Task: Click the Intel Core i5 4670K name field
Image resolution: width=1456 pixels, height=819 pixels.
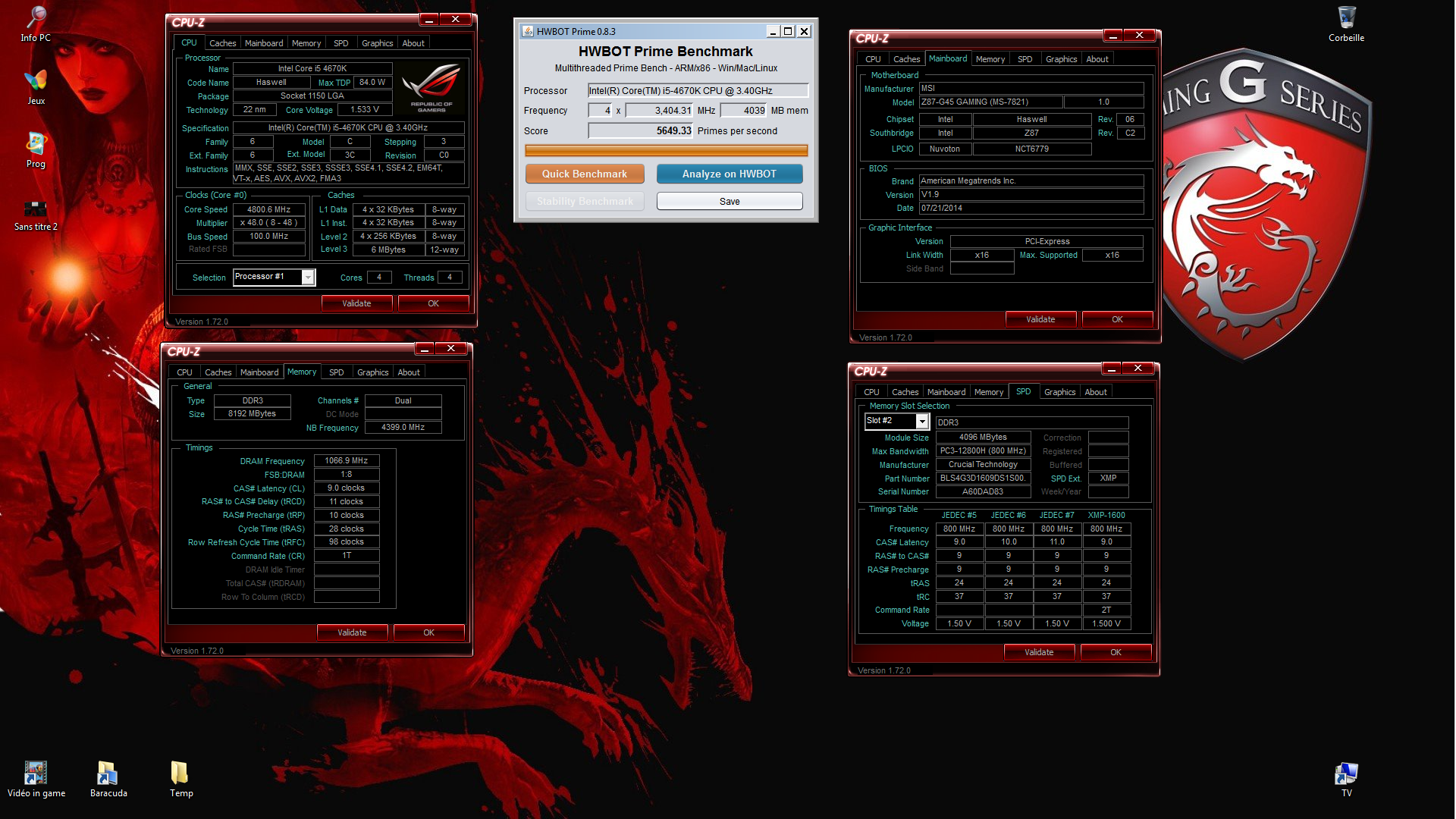Action: pos(312,68)
